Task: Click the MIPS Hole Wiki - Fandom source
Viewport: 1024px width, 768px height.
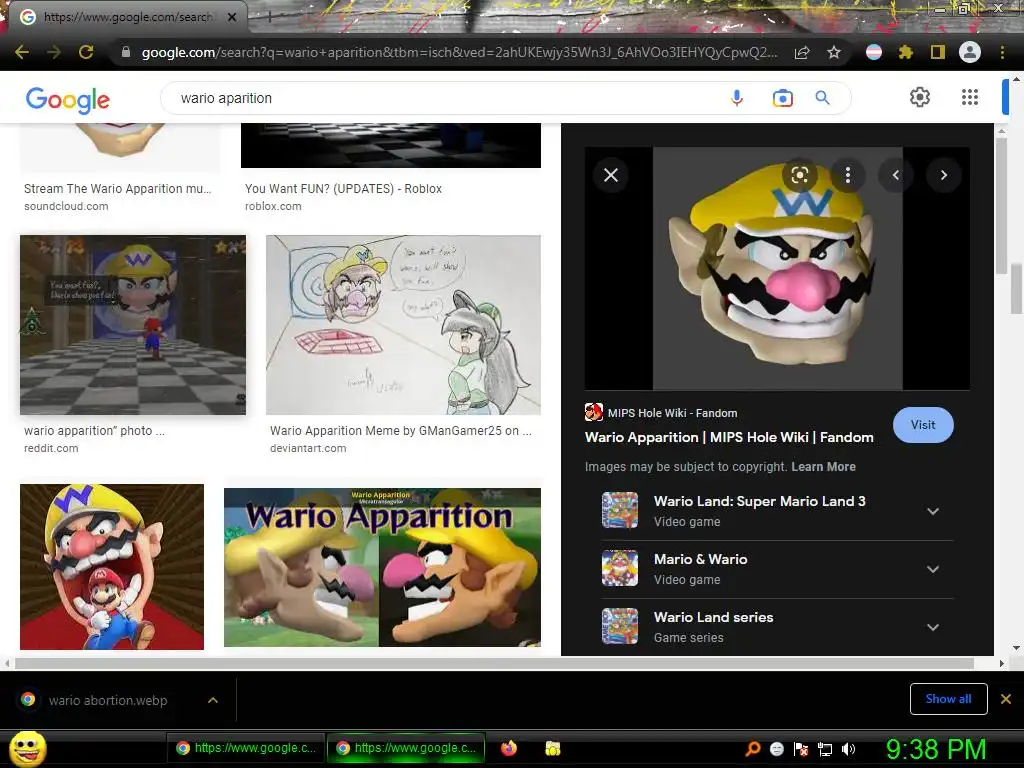Action: coord(661,413)
